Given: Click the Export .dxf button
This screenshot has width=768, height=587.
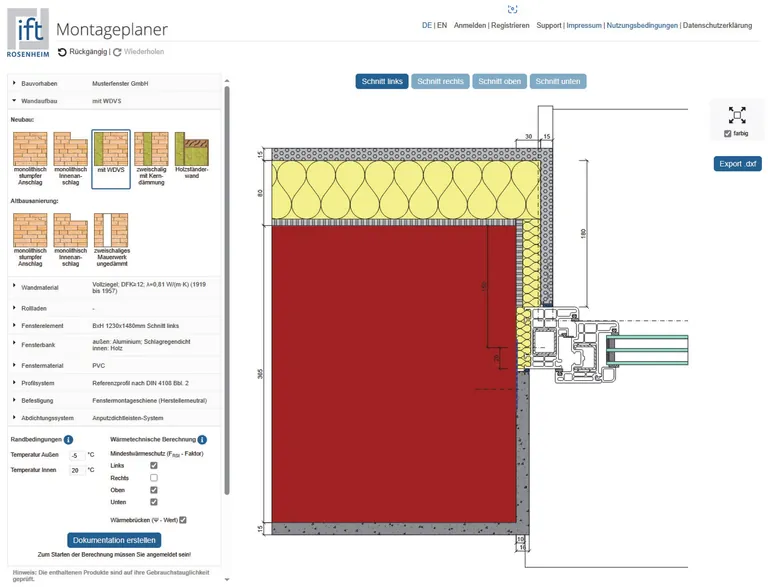Looking at the screenshot, I should point(737,164).
